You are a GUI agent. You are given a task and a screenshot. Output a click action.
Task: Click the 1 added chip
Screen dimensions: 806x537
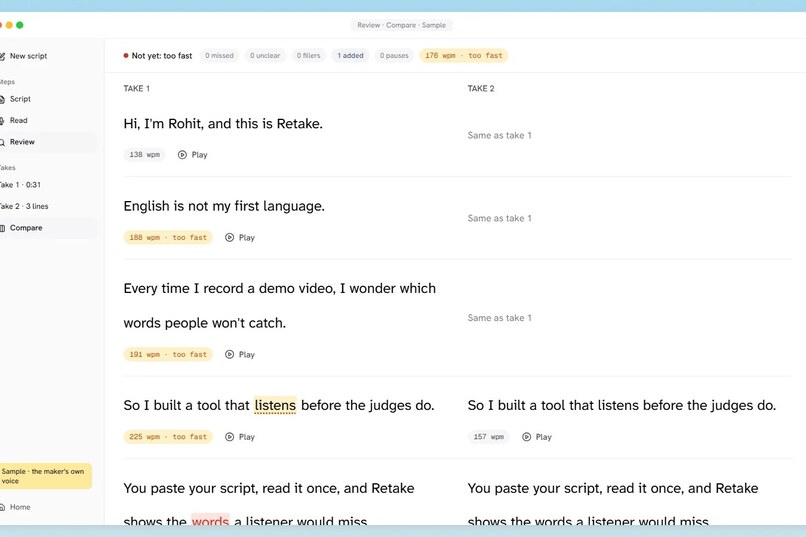[x=351, y=55]
